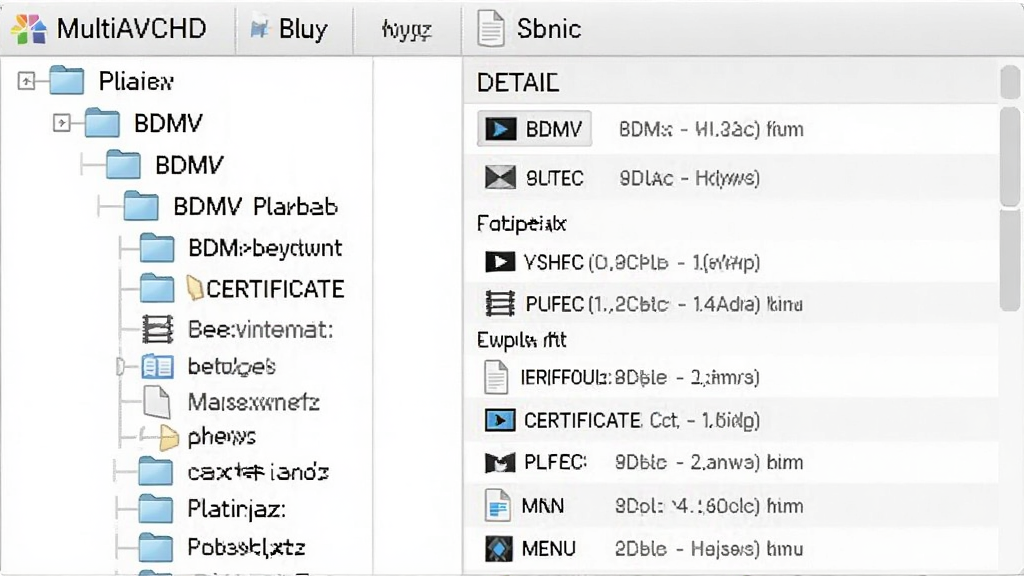The height and width of the screenshot is (576, 1024).
Task: Click the BDMV button in Detail panel
Action: [x=534, y=129]
